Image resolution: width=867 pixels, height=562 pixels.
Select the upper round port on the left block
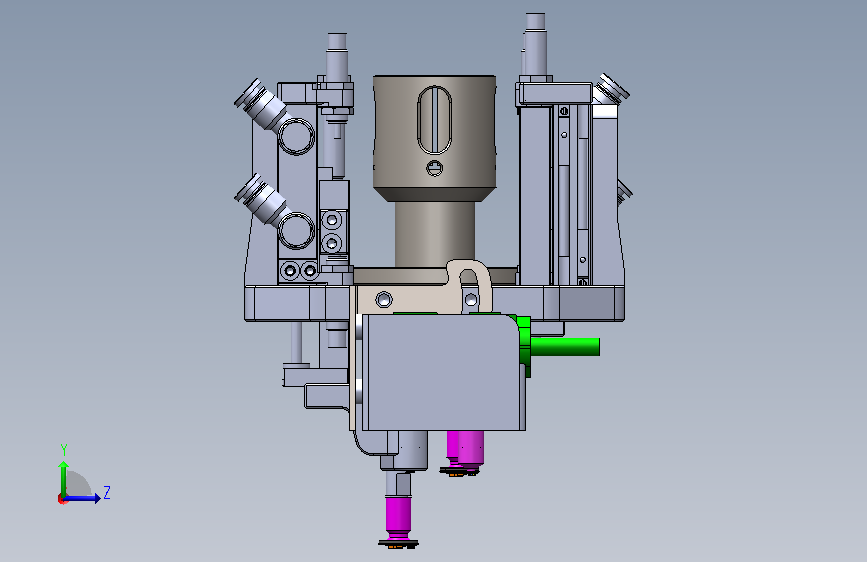[296, 136]
